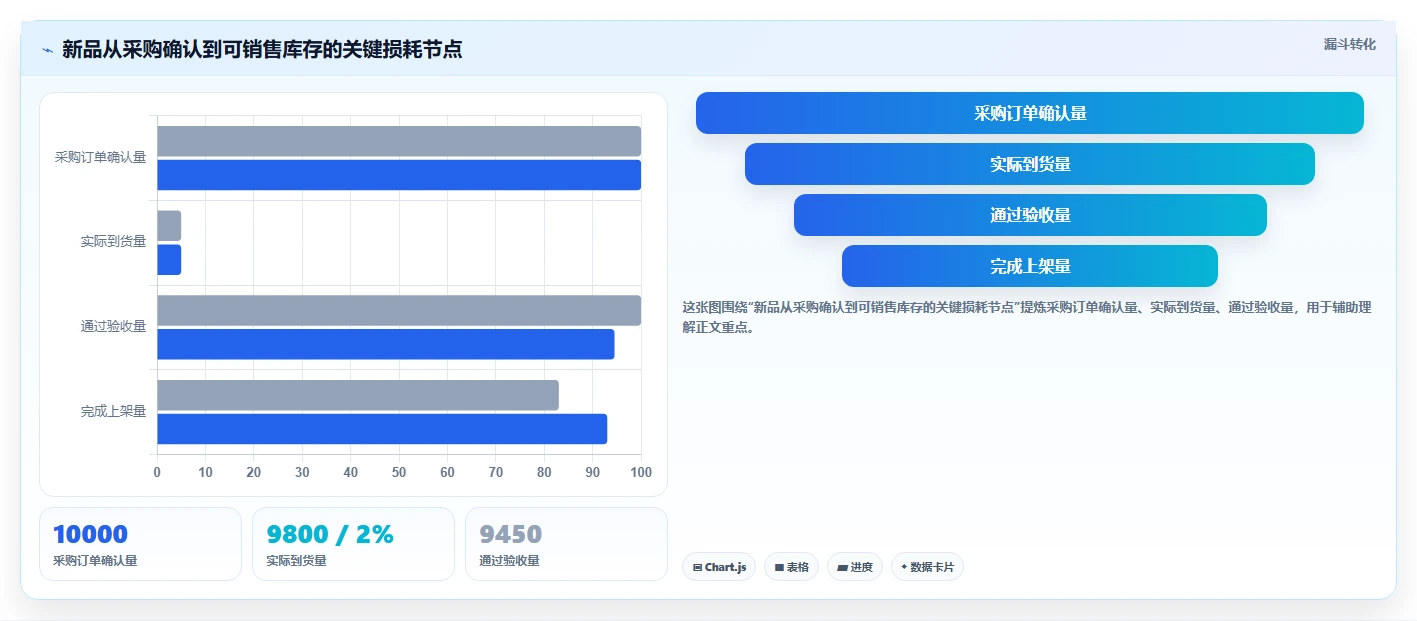This screenshot has height=621, width=1417.
Task: Click the description paragraph starting 这张图围绕
Action: point(1027,317)
